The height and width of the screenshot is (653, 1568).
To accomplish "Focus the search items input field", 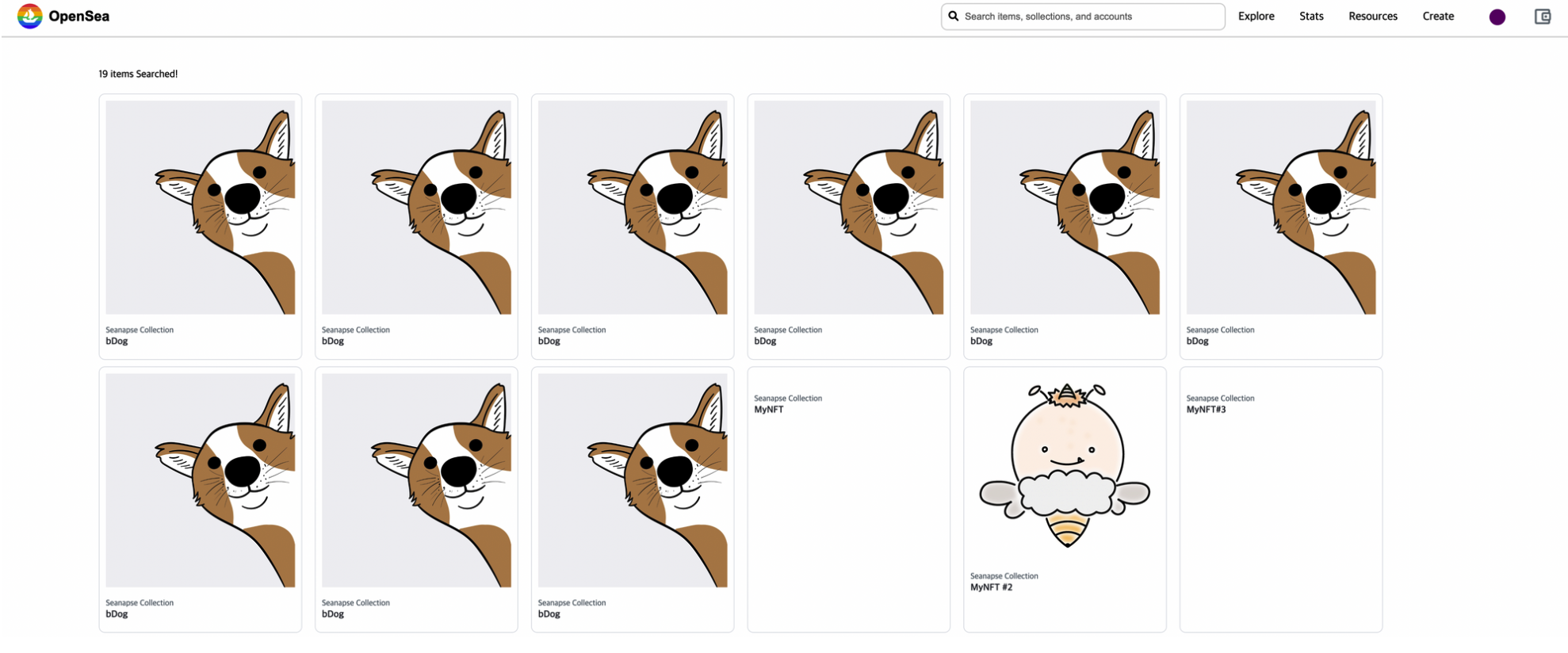I will (1083, 17).
